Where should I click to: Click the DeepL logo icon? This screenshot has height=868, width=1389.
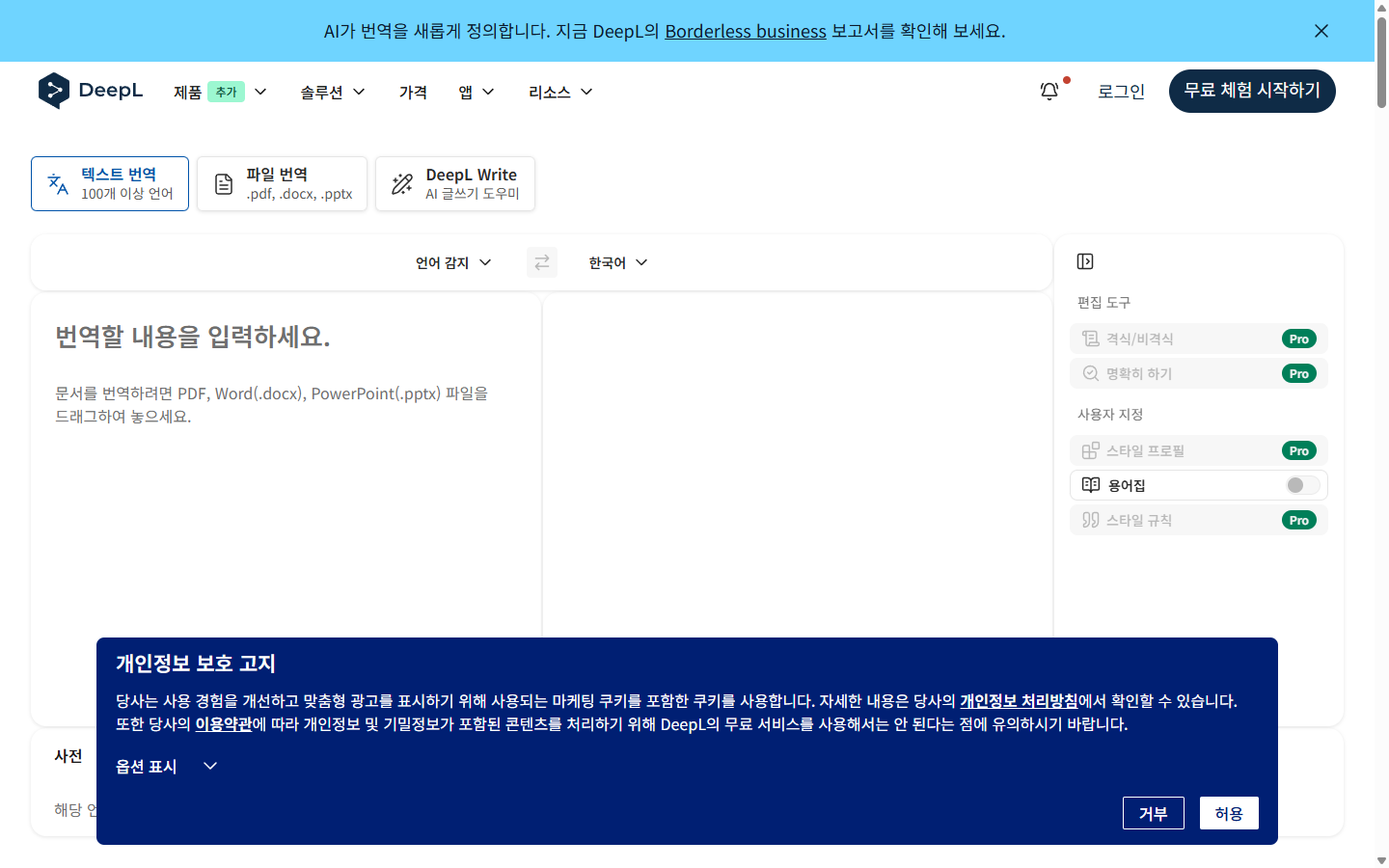(x=55, y=90)
